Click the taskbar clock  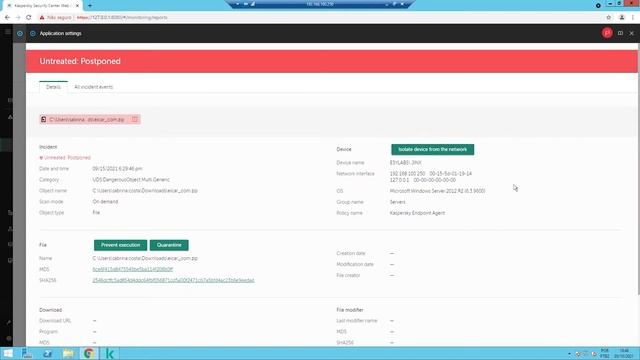click(624, 353)
